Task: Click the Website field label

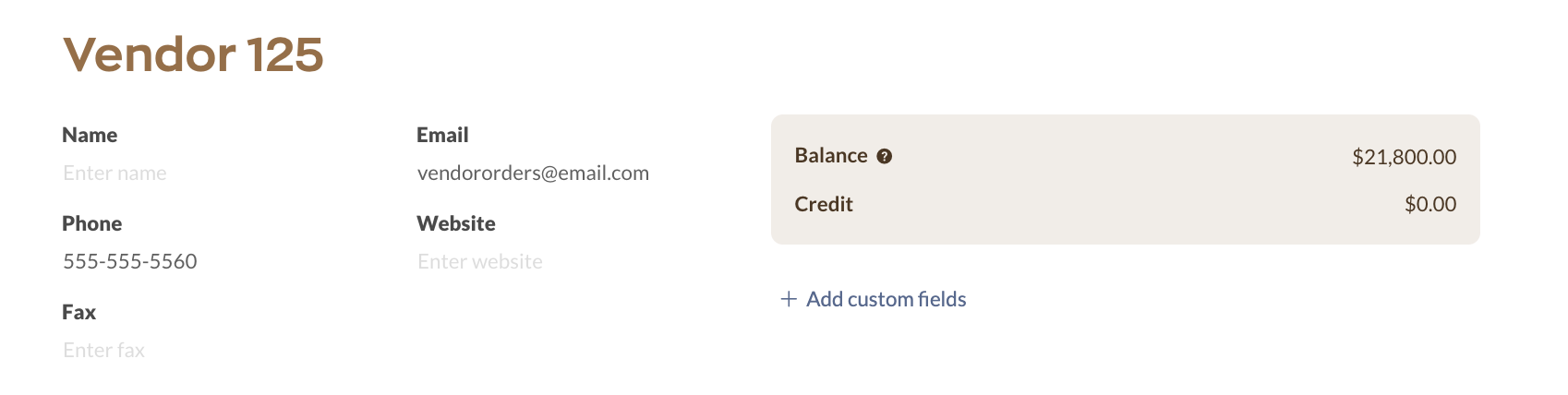Action: click(x=456, y=223)
